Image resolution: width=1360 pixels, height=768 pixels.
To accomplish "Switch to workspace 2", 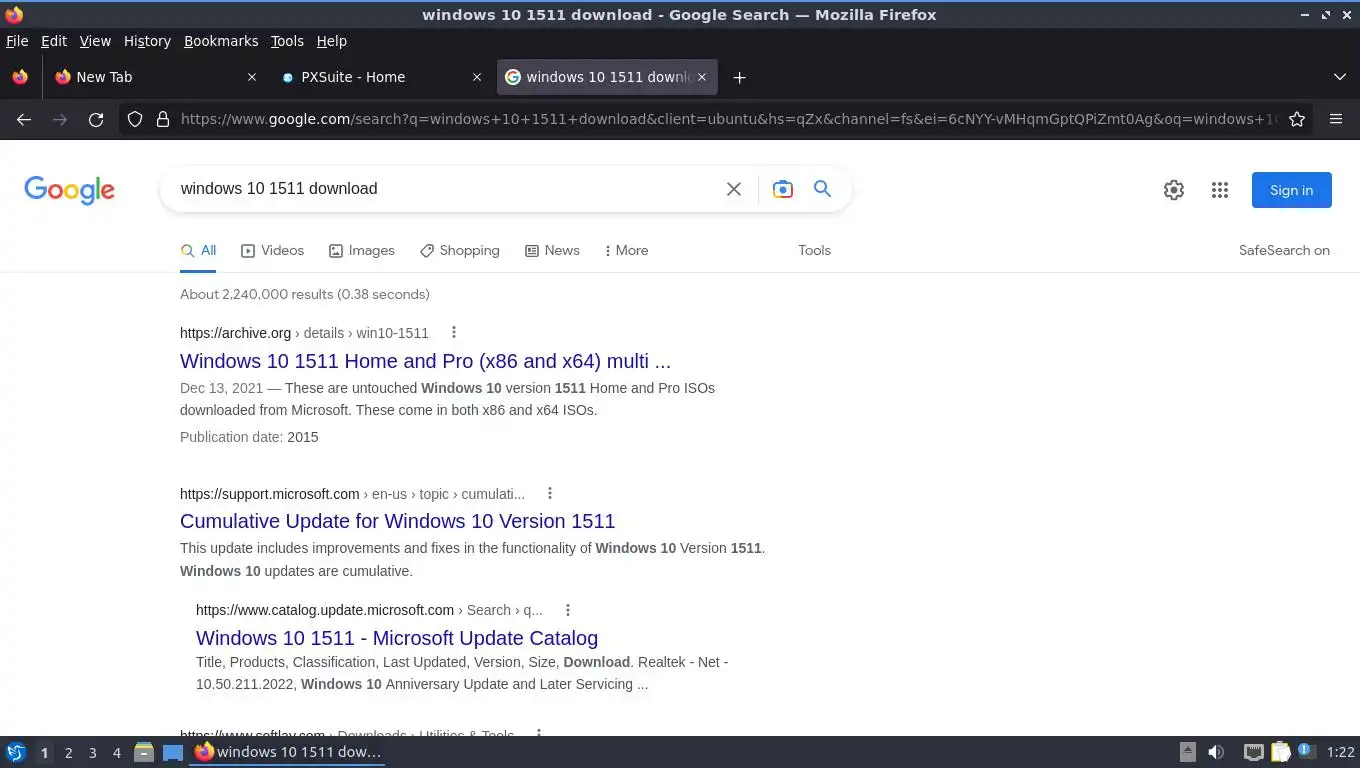I will click(x=68, y=753).
